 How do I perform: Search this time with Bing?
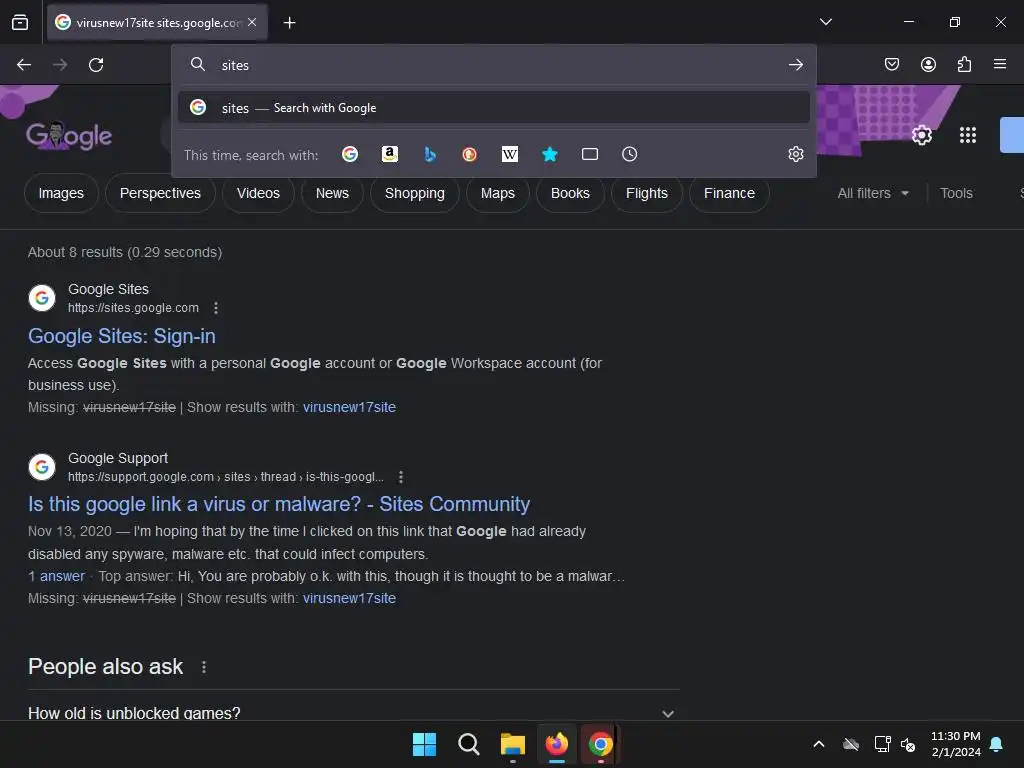click(430, 154)
